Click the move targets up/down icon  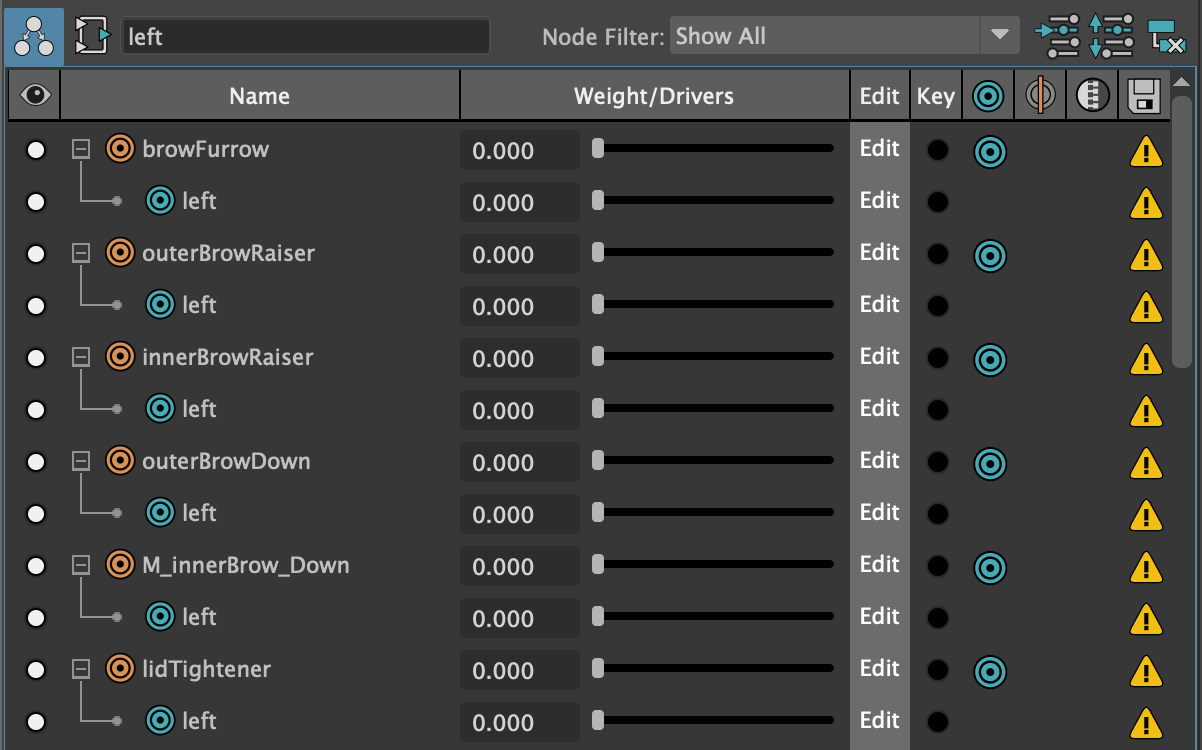tap(1111, 36)
